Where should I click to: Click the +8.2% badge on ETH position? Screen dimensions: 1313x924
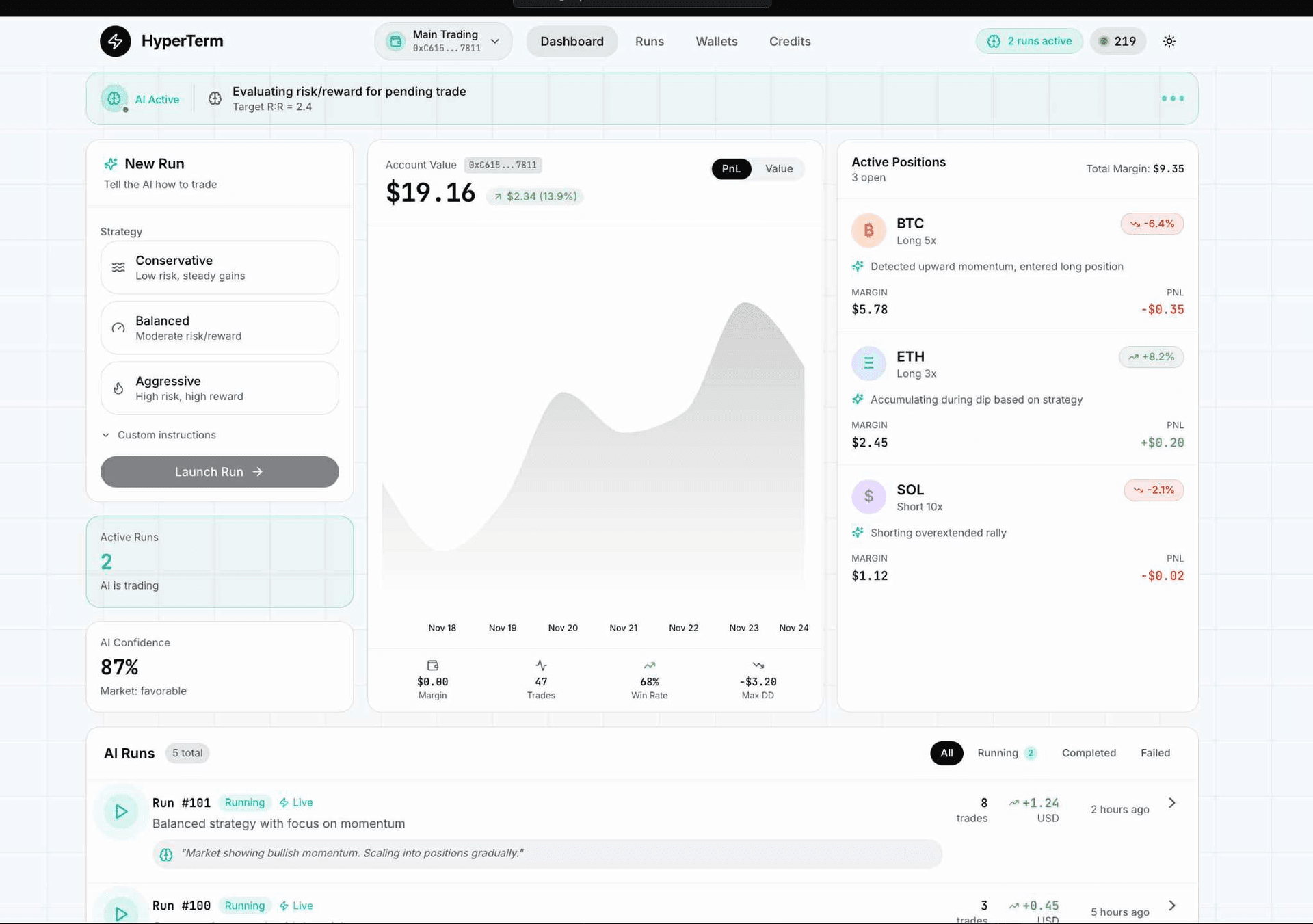tap(1151, 357)
